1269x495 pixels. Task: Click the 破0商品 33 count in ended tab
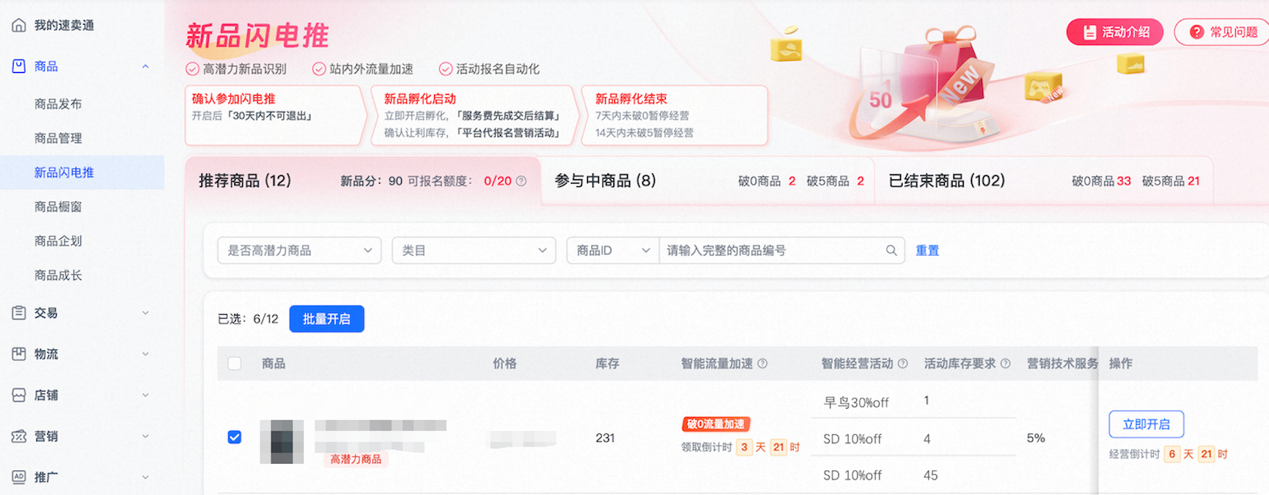coord(1101,181)
